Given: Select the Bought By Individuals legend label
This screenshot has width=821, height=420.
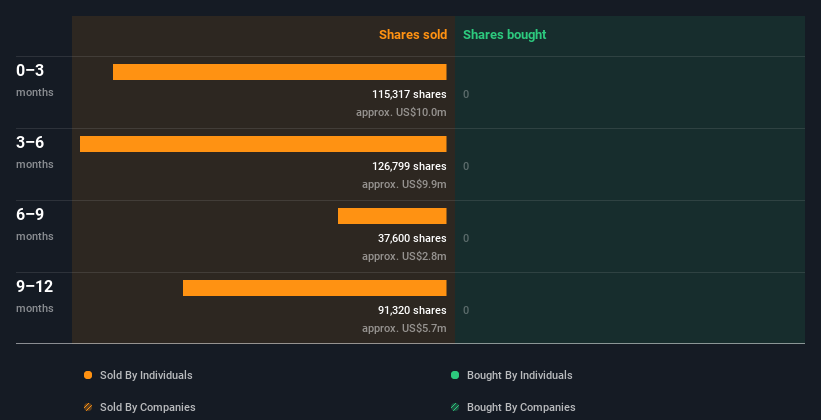Looking at the screenshot, I should pyautogui.click(x=519, y=375).
